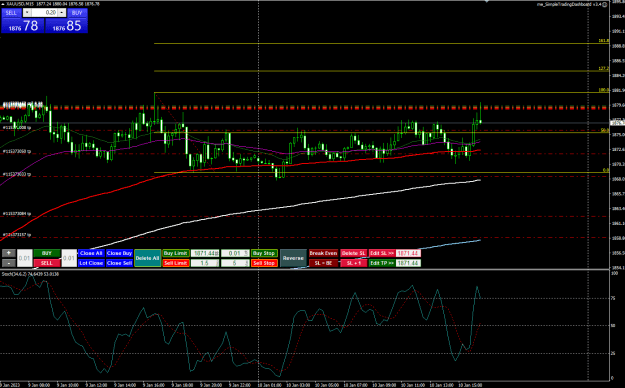The width and height of the screenshot is (625, 388).
Task: Click the XAUUSD,M15 chart title text
Action: click(20, 4)
